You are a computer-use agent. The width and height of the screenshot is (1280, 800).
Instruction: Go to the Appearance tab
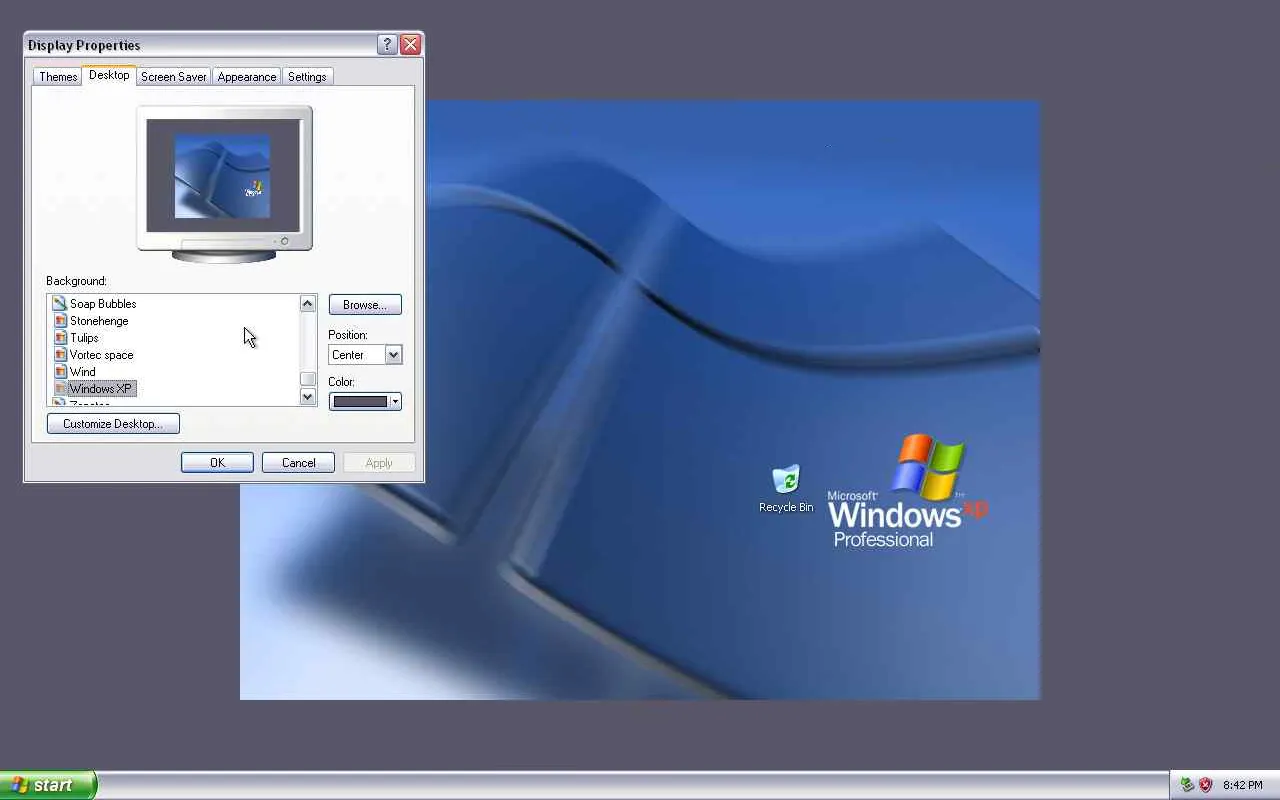247,77
